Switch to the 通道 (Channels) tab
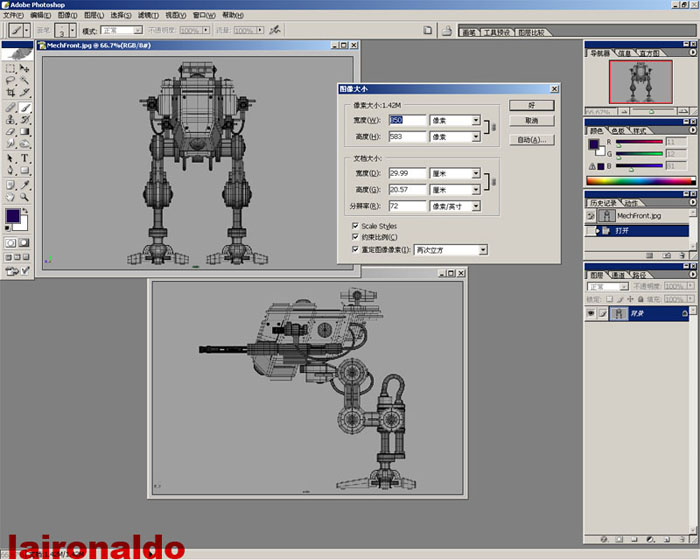 click(x=616, y=274)
